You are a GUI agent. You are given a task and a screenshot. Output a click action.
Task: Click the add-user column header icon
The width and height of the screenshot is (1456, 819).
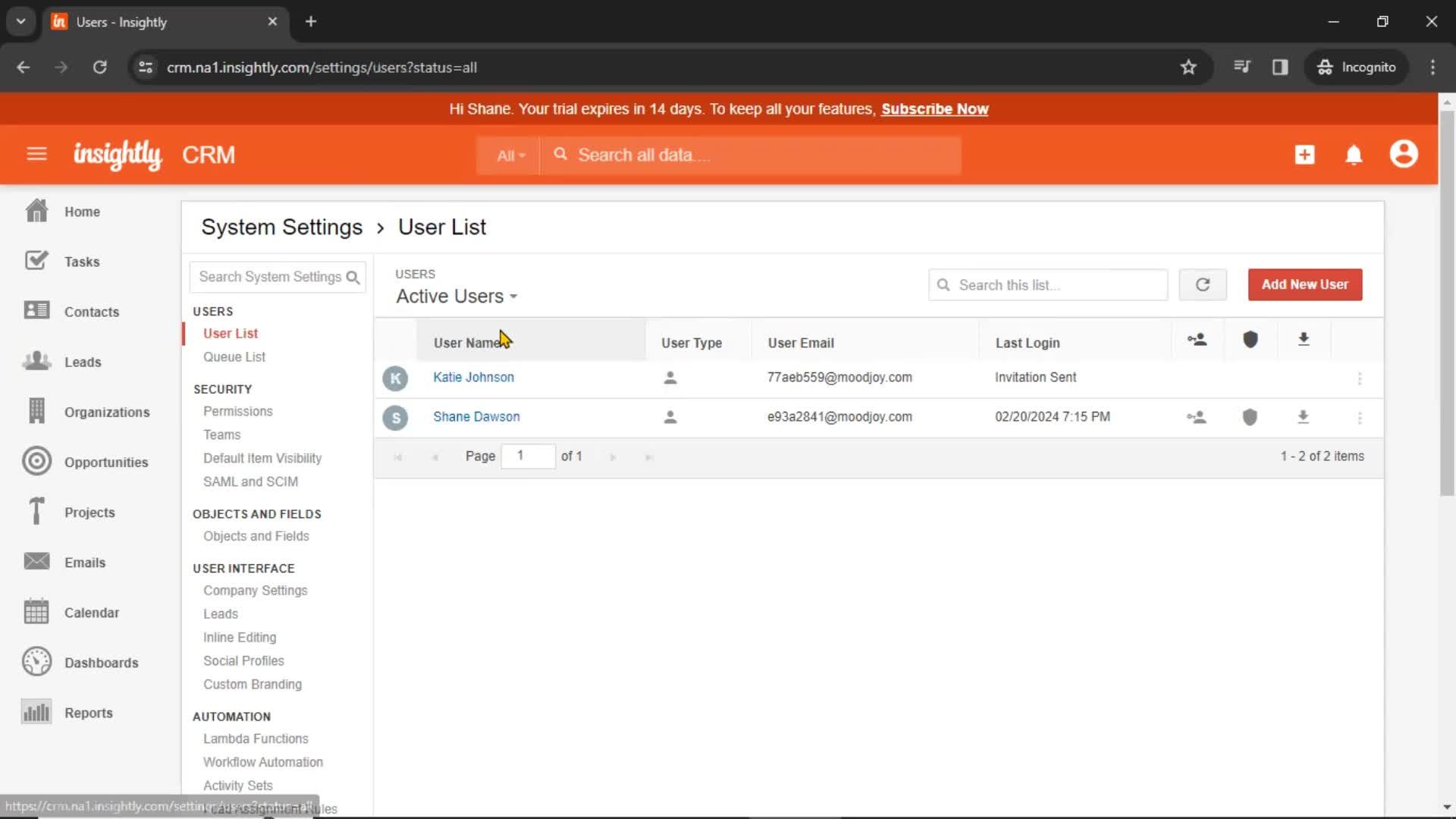pyautogui.click(x=1197, y=340)
